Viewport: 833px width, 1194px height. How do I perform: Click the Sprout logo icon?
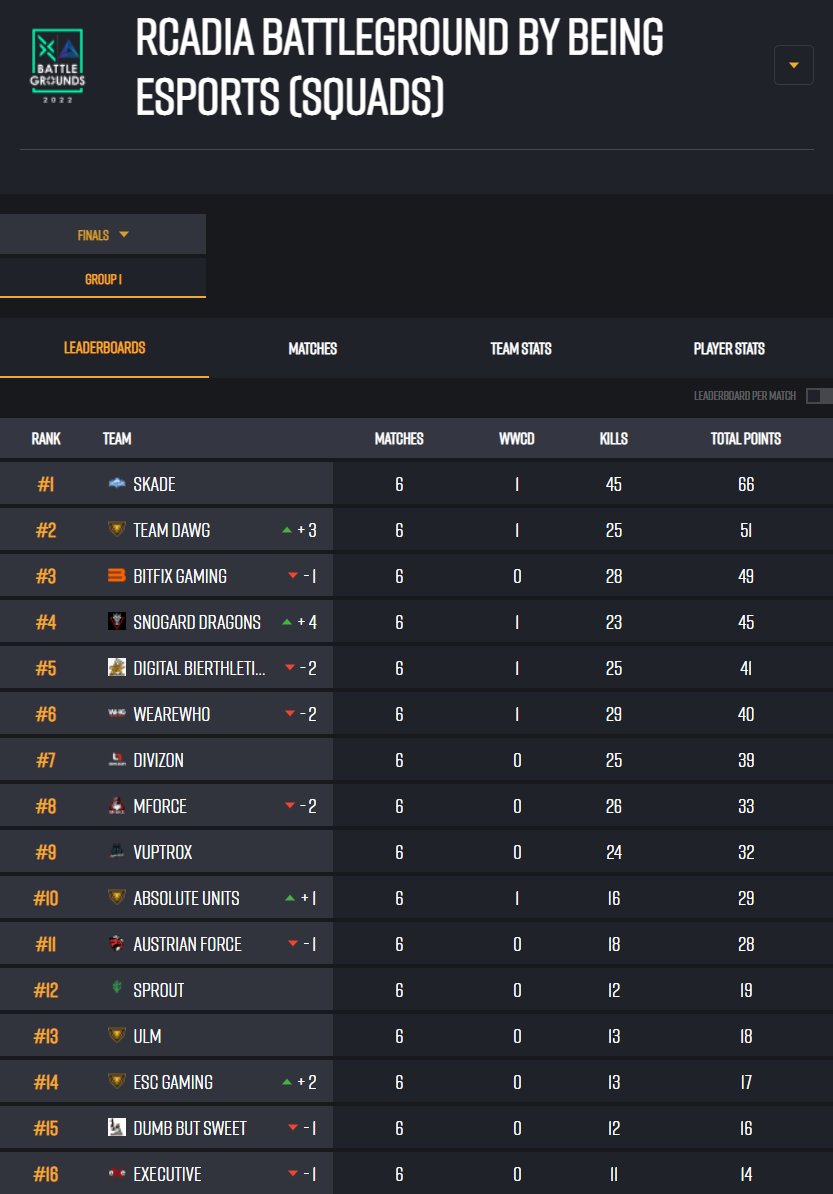(x=116, y=988)
